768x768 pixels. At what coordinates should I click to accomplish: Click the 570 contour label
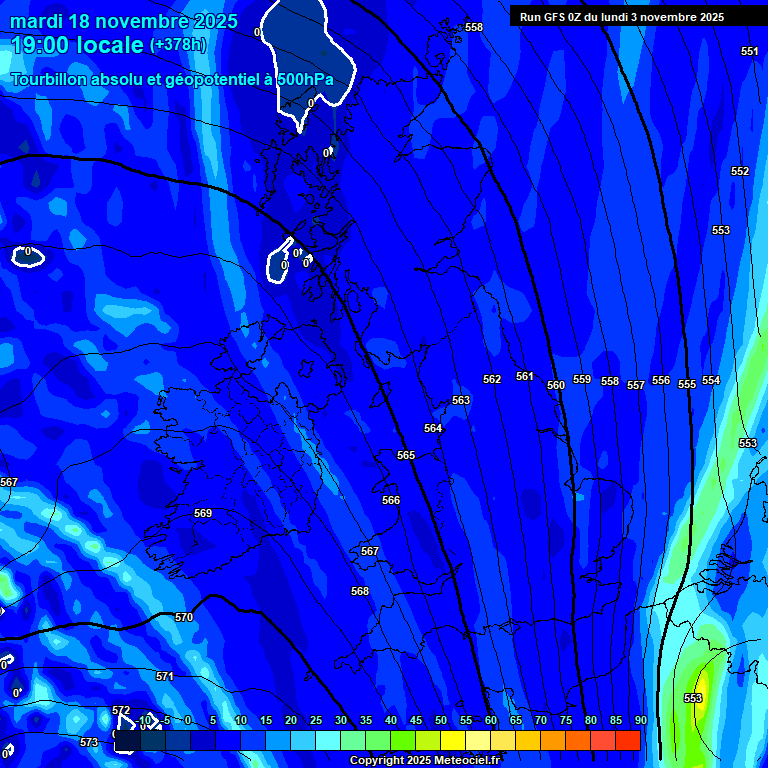(184, 617)
